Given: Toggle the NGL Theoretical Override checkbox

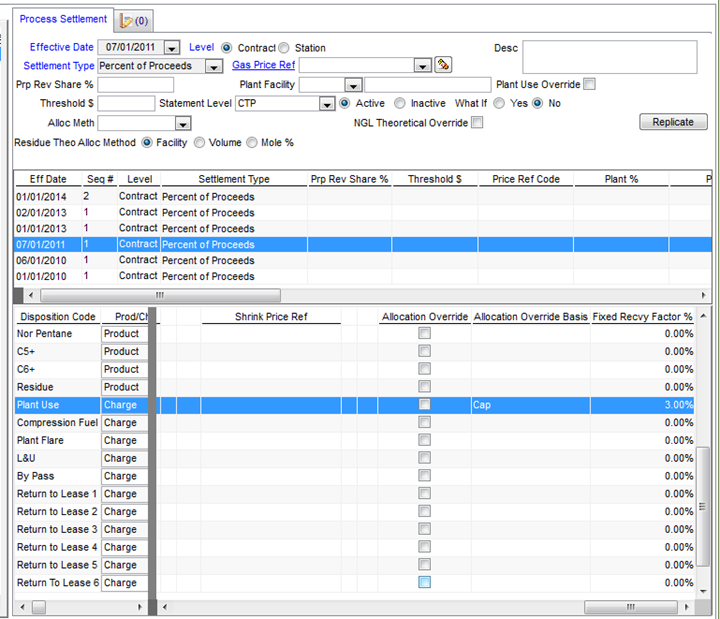Looking at the screenshot, I should click(477, 123).
